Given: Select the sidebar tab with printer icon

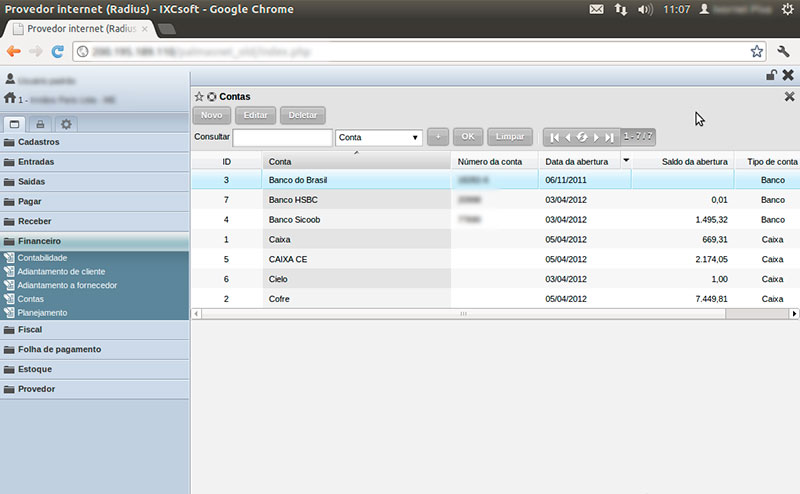Looking at the screenshot, I should click(40, 124).
